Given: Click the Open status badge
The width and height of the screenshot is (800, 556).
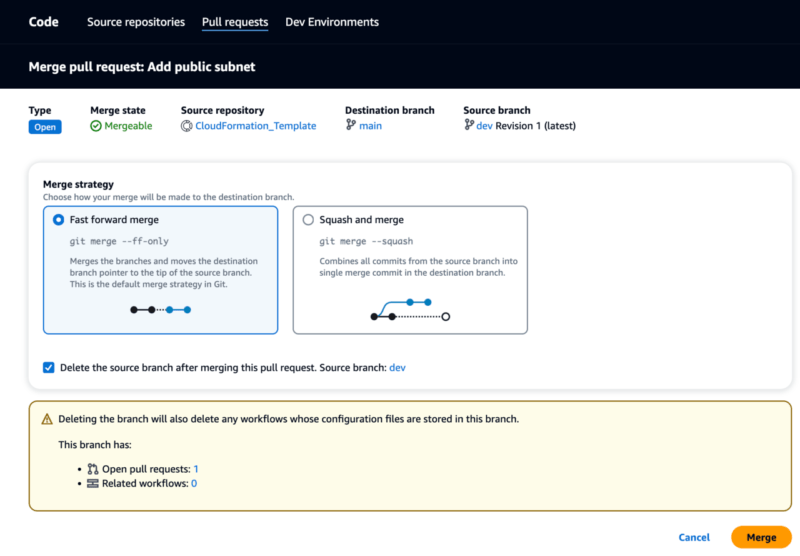Looking at the screenshot, I should coord(45,127).
